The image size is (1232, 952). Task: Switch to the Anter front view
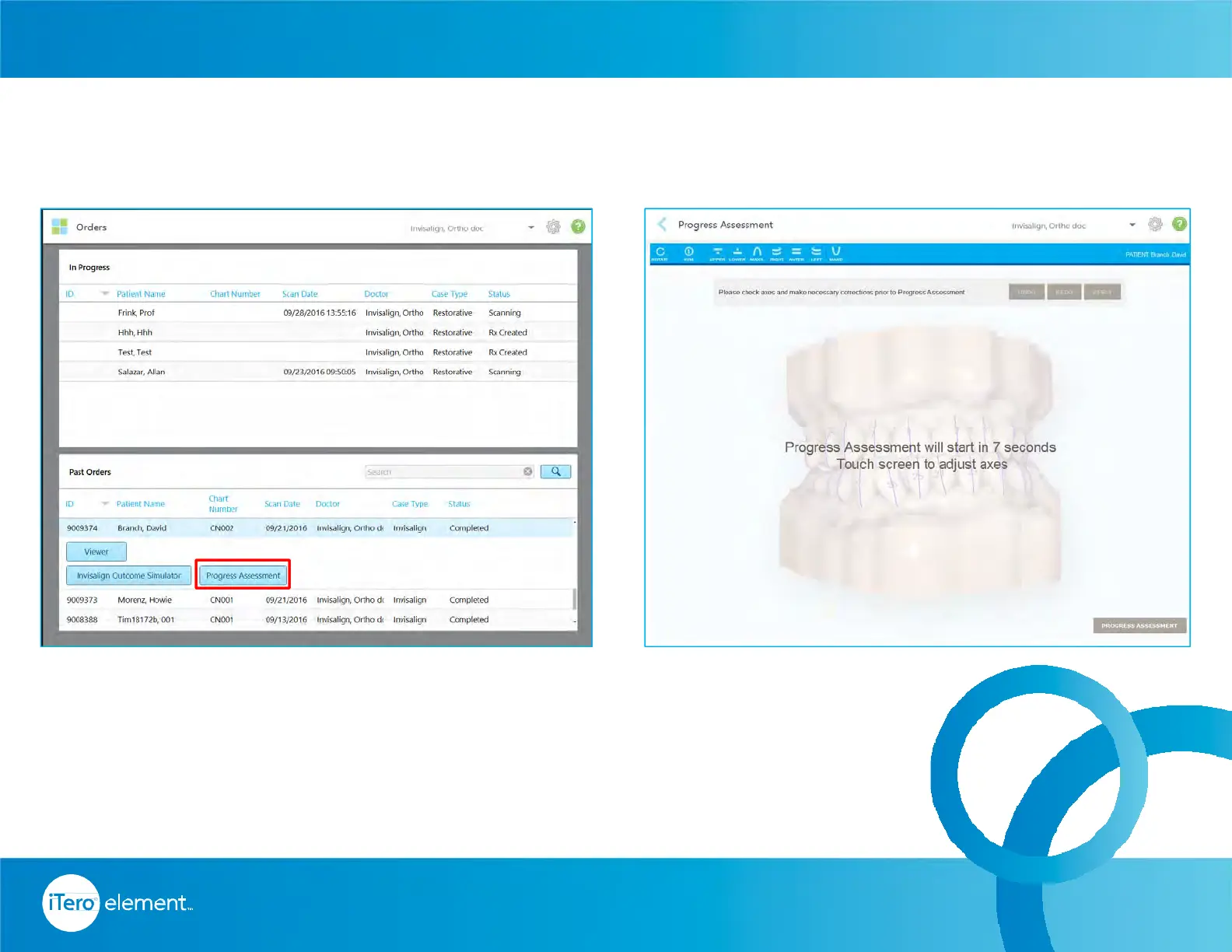796,254
